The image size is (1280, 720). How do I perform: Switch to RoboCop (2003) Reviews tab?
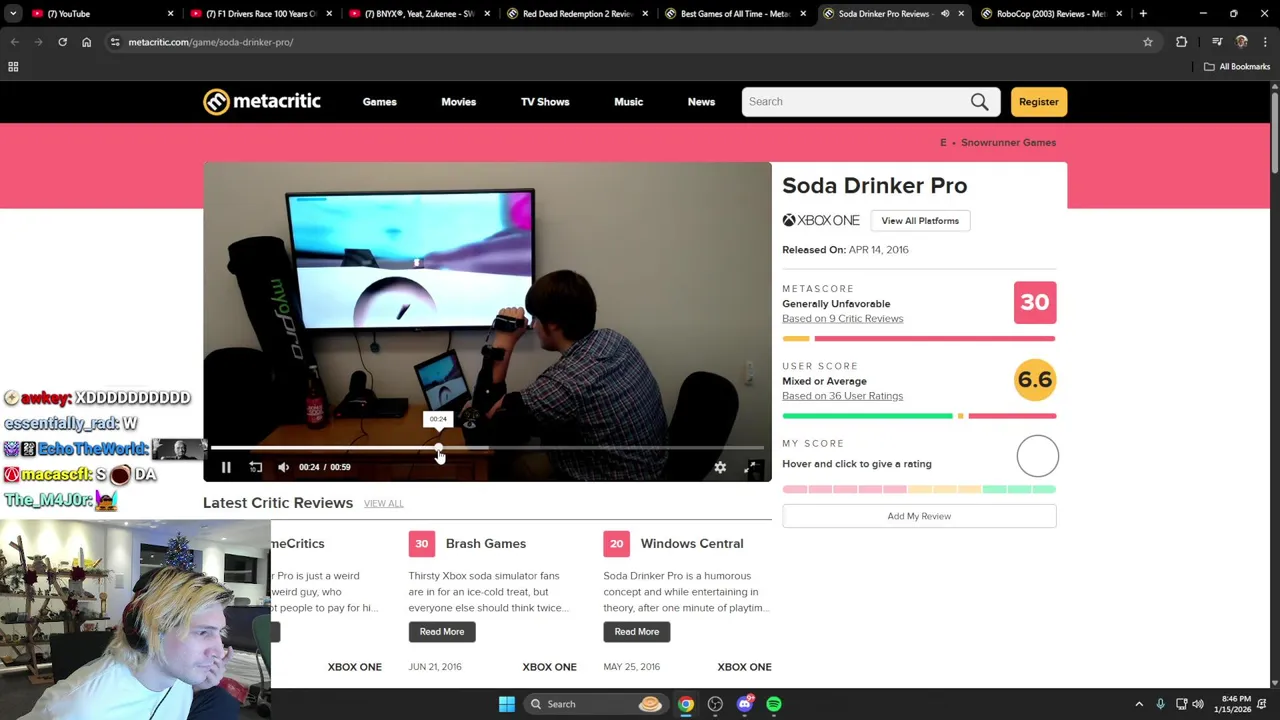click(1050, 14)
